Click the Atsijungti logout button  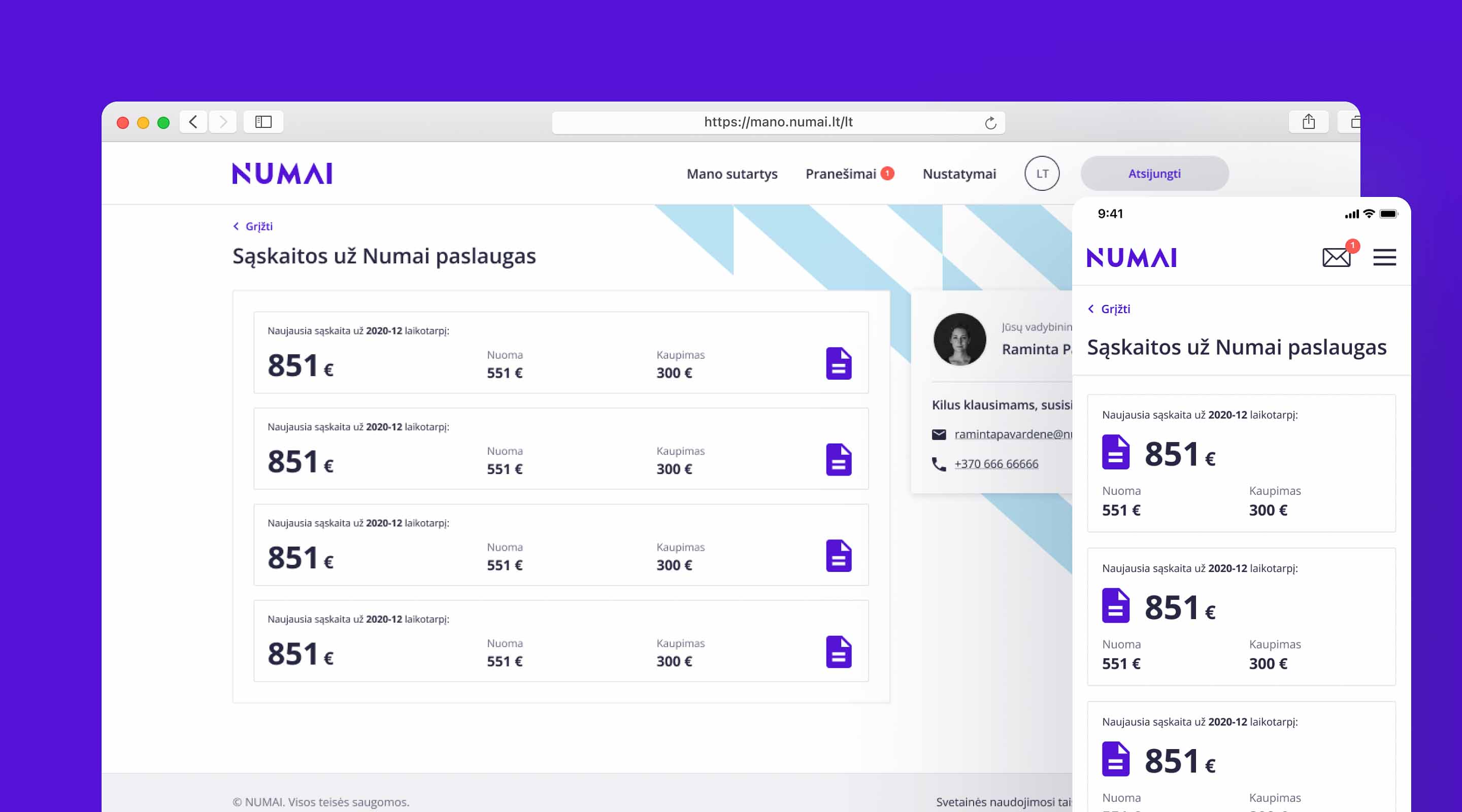[x=1154, y=173]
